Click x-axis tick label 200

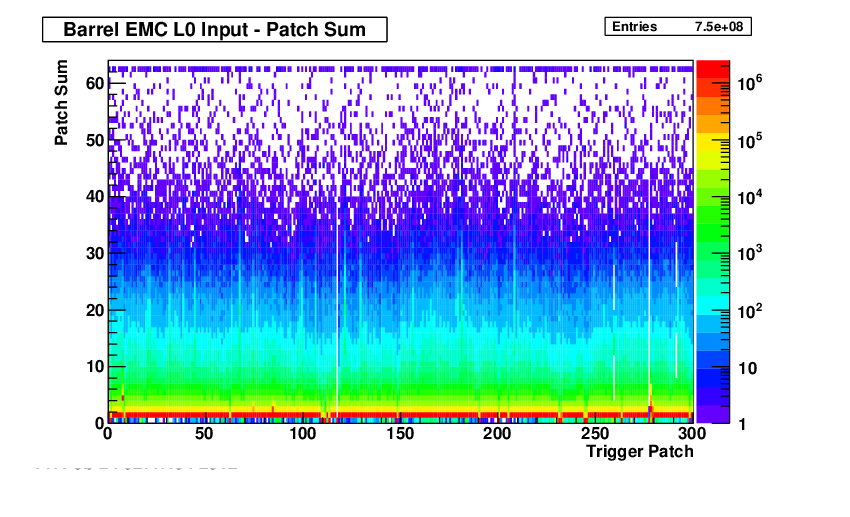pos(498,434)
